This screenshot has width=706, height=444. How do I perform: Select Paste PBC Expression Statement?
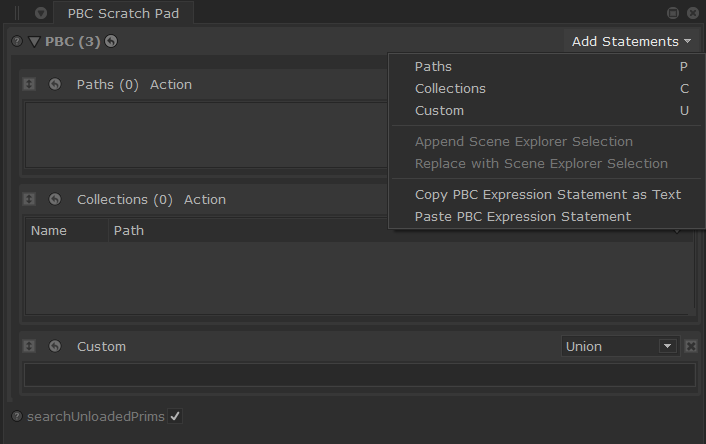point(522,217)
